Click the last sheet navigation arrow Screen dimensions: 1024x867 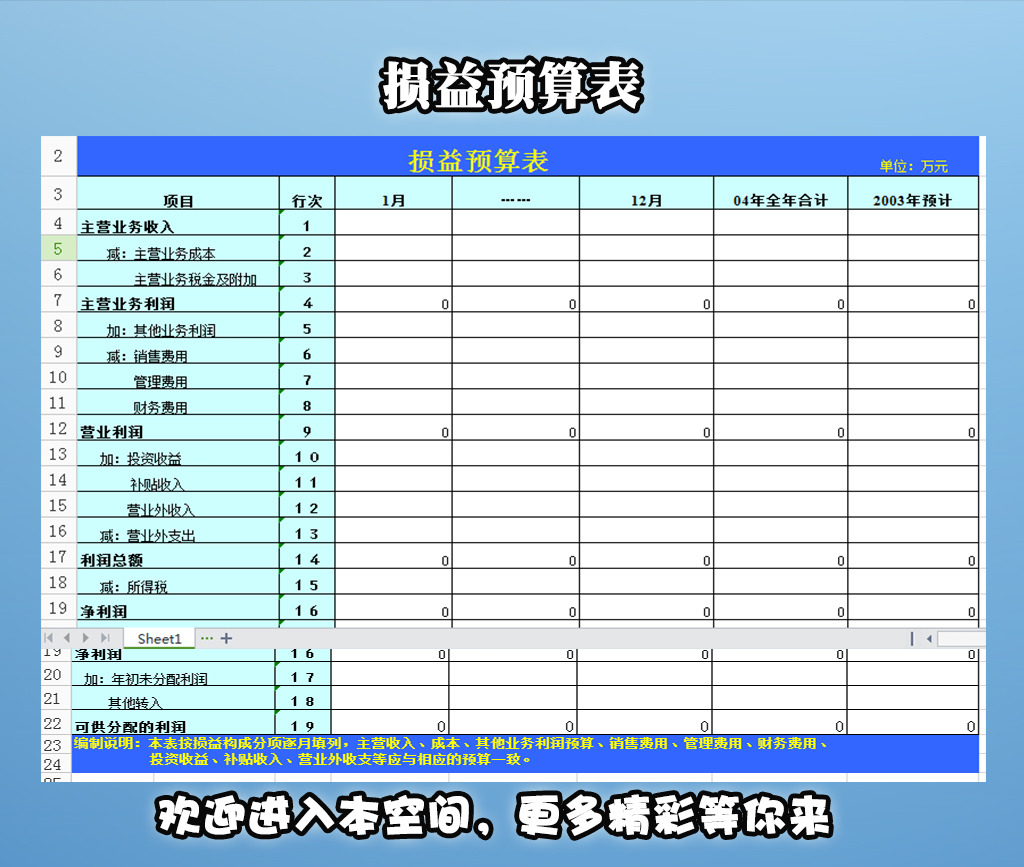103,638
